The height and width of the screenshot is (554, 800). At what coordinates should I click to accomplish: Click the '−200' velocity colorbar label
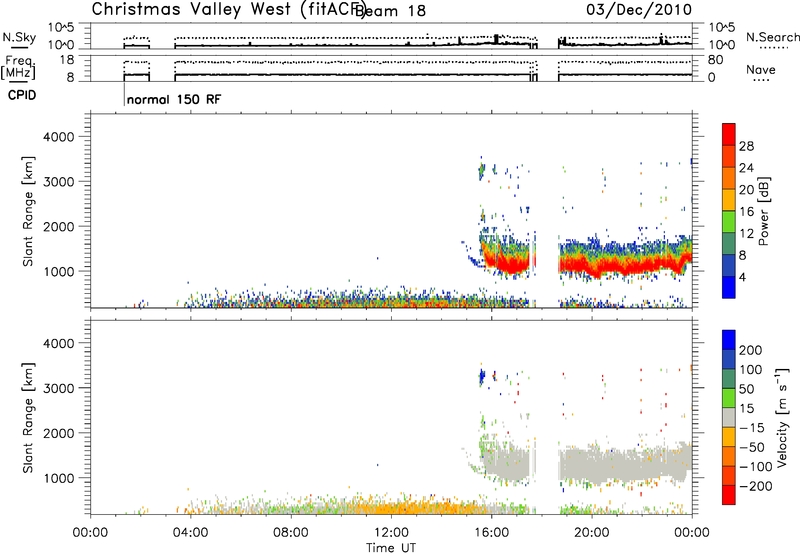756,486
